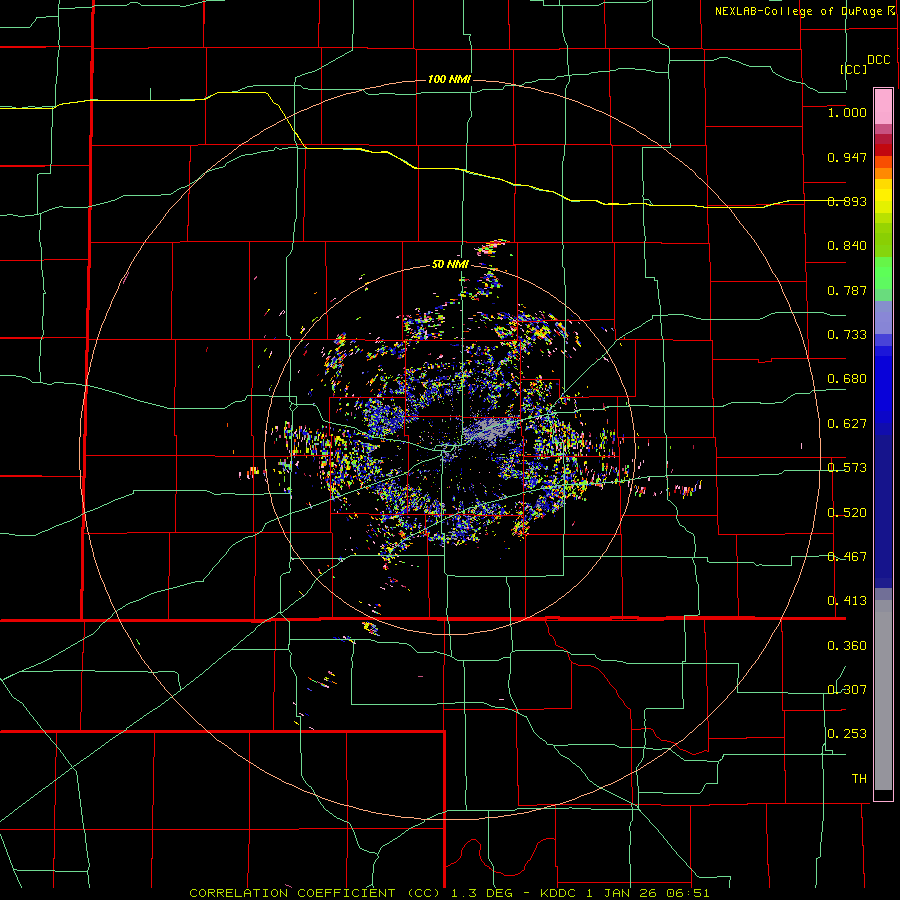Click the 0.947 color scale value
This screenshot has height=900, width=900.
point(847,157)
